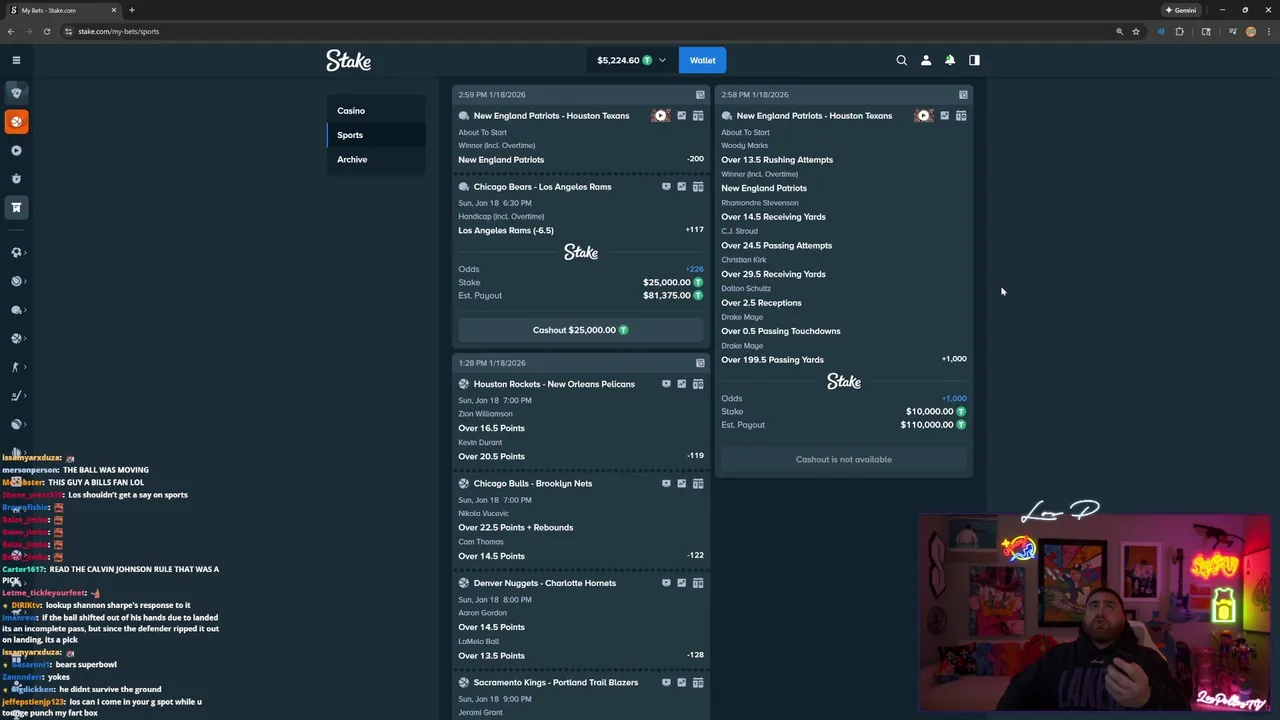Open the Gemini button in Chrome
Image resolution: width=1280 pixels, height=720 pixels.
coord(1181,10)
